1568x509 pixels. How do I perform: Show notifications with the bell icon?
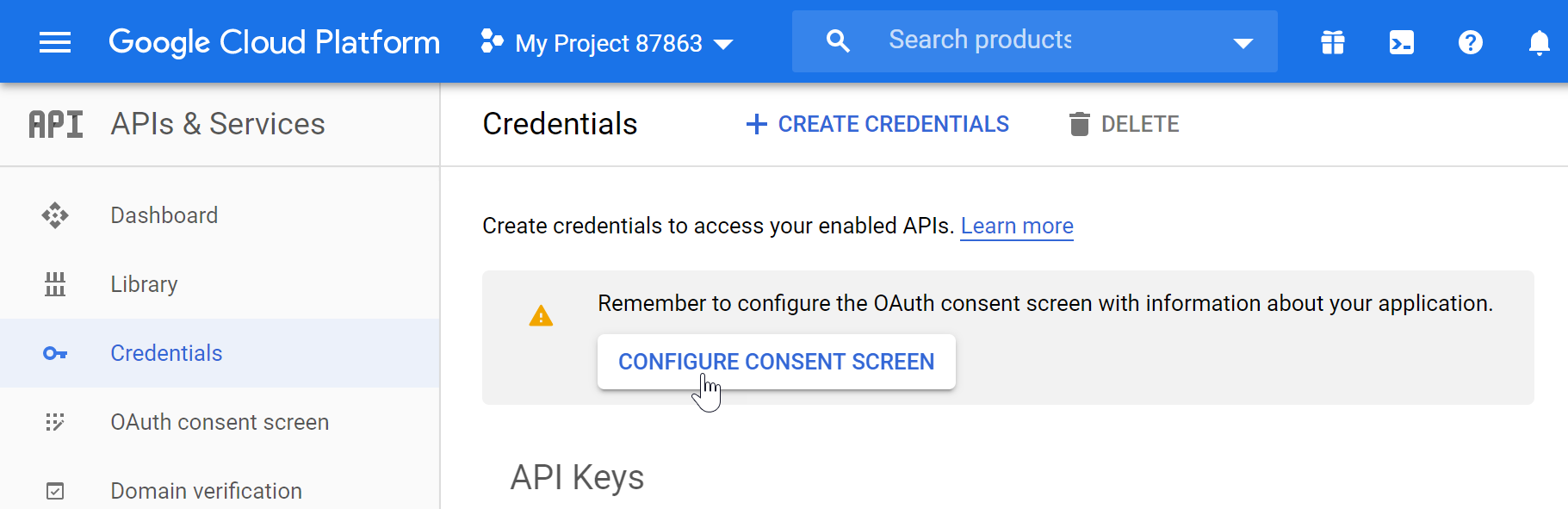pos(1540,42)
